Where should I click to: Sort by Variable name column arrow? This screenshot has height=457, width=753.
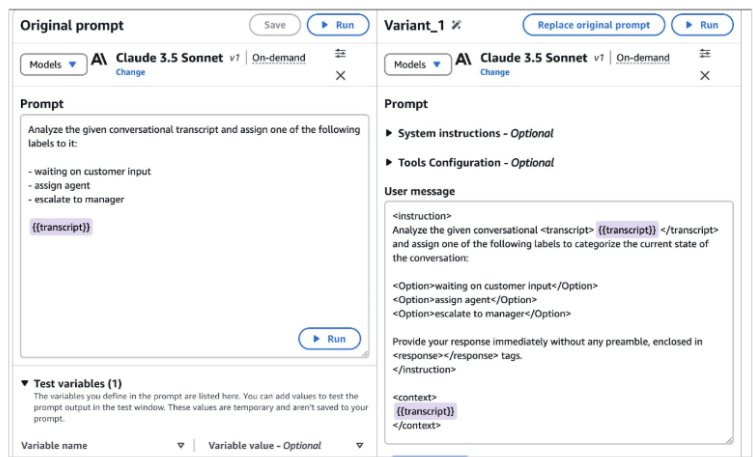pos(181,446)
